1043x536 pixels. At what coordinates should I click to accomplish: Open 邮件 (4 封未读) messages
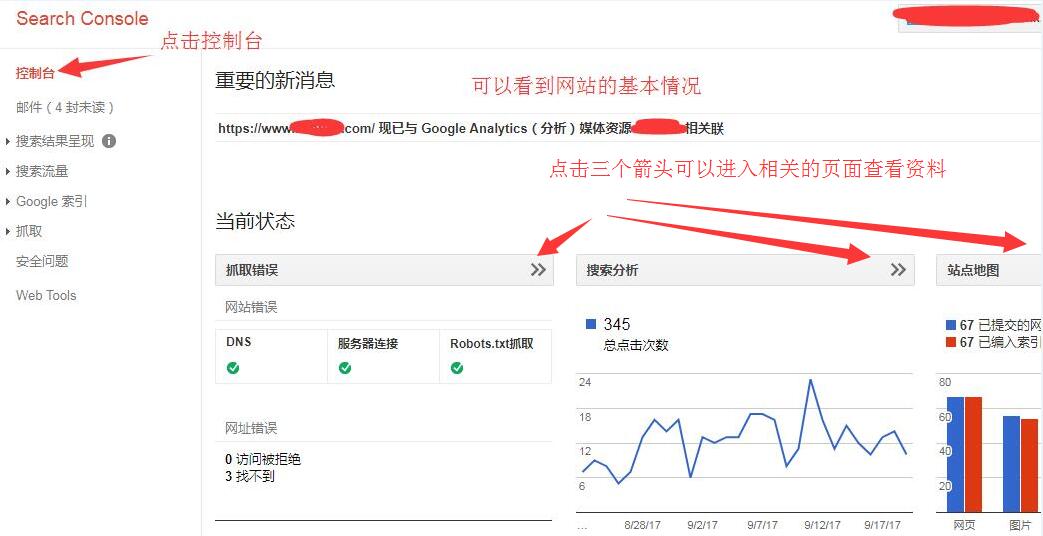[65, 107]
